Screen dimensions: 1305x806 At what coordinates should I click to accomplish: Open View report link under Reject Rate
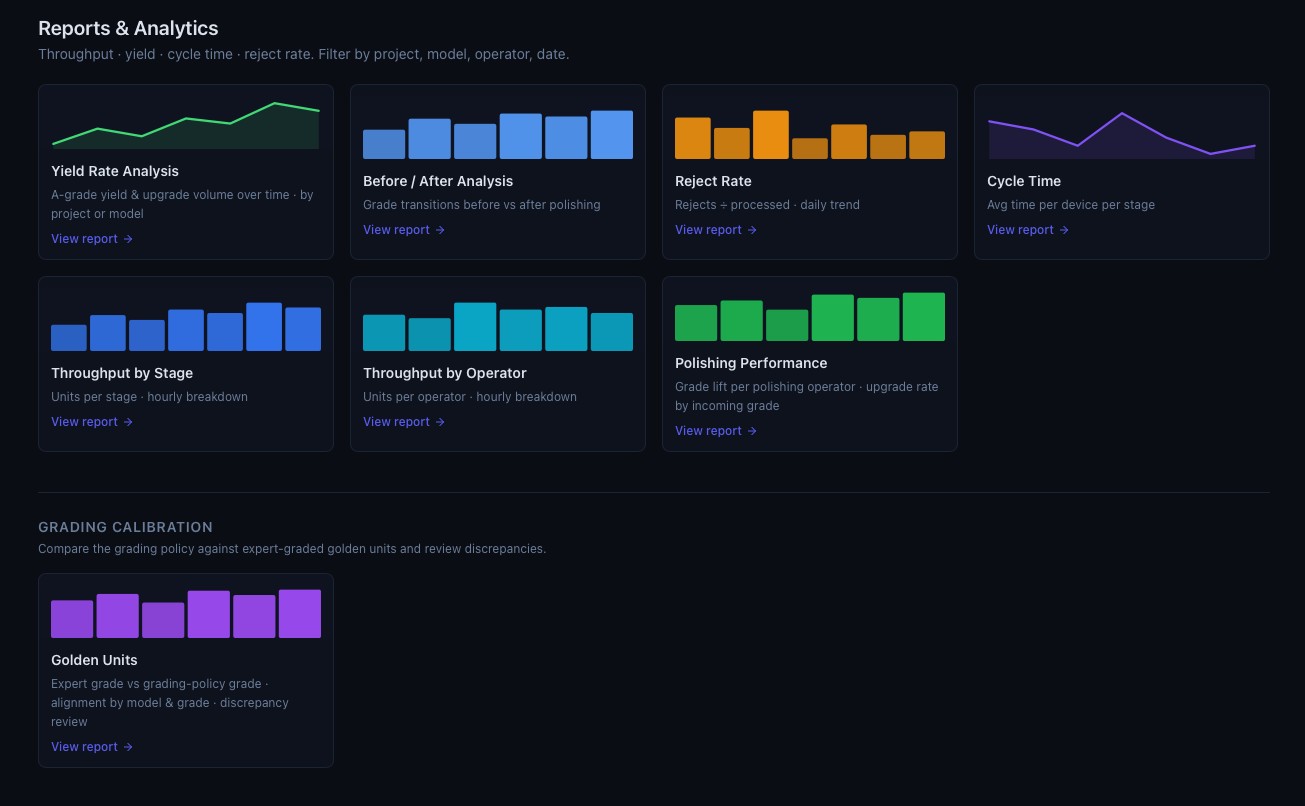(x=716, y=230)
